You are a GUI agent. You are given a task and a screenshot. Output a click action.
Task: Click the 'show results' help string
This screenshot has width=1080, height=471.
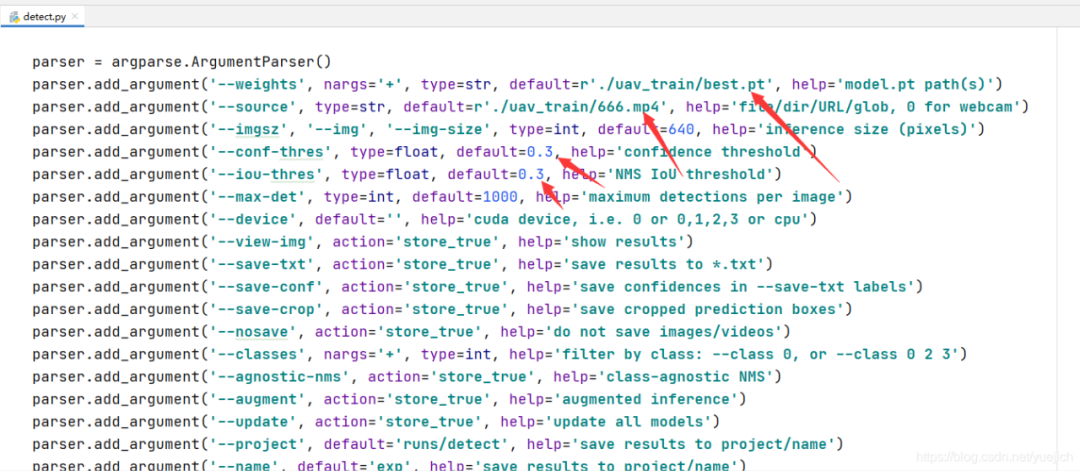(624, 242)
